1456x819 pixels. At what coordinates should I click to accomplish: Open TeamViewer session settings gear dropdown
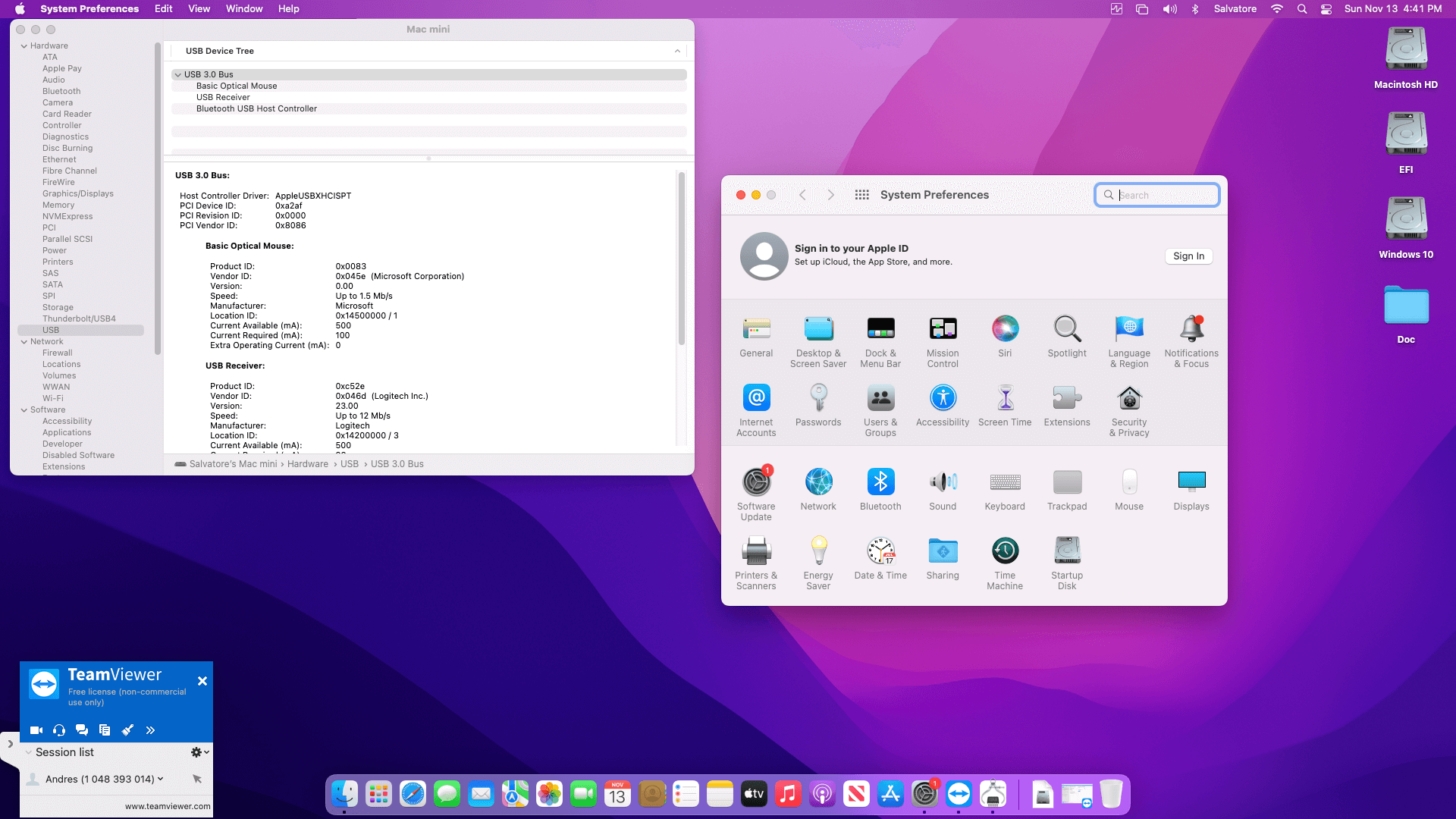(x=200, y=752)
